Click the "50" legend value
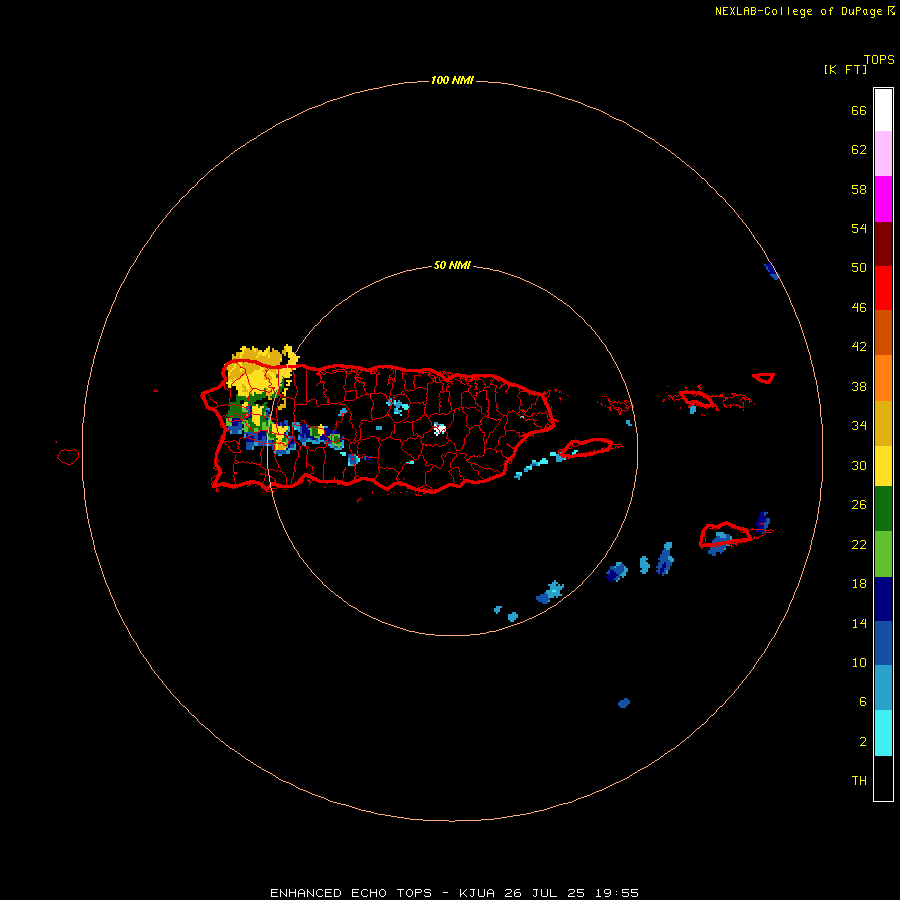This screenshot has height=900, width=900. [x=859, y=268]
